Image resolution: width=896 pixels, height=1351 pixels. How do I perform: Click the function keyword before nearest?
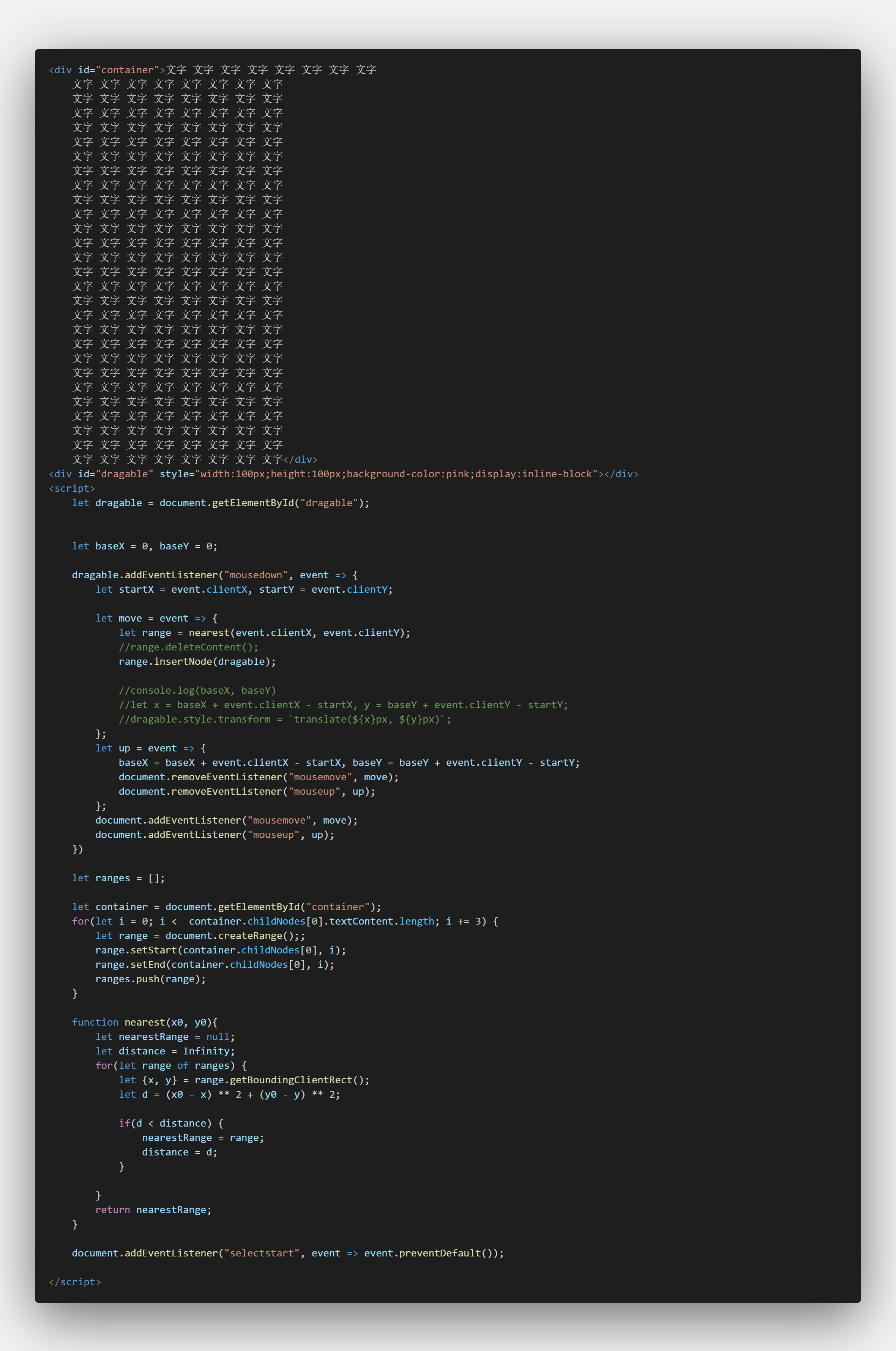[95, 1022]
